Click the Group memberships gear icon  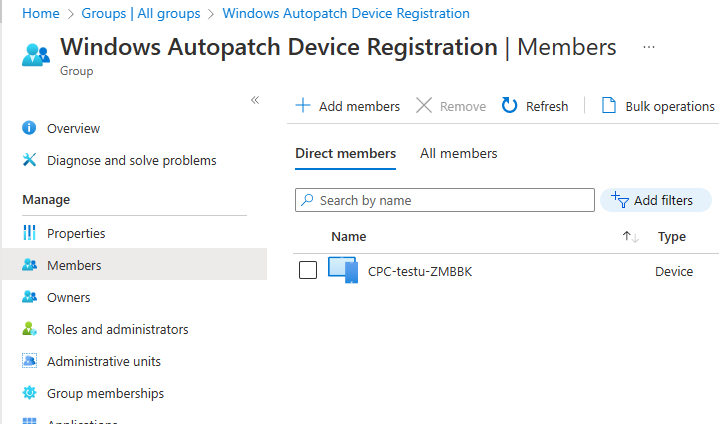pos(29,393)
